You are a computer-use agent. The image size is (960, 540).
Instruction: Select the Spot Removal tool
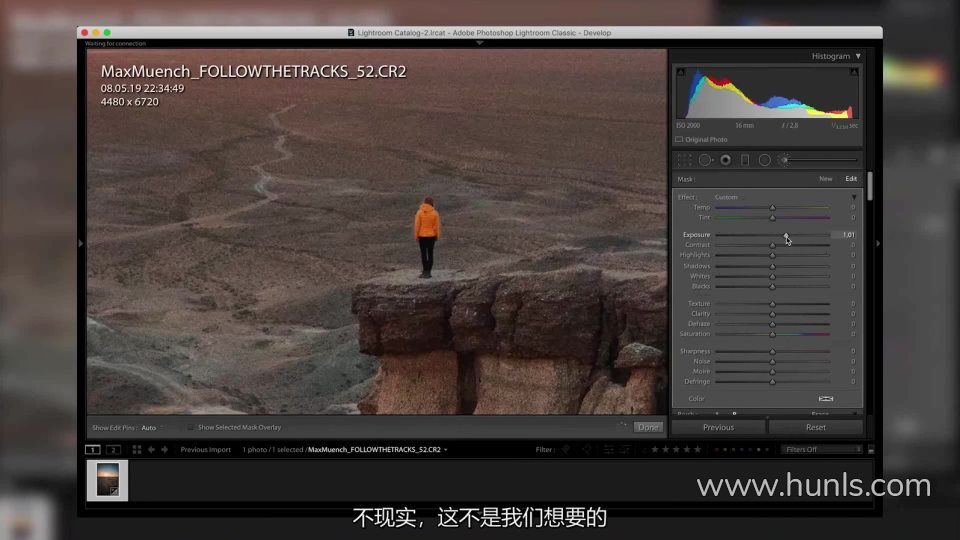point(705,160)
